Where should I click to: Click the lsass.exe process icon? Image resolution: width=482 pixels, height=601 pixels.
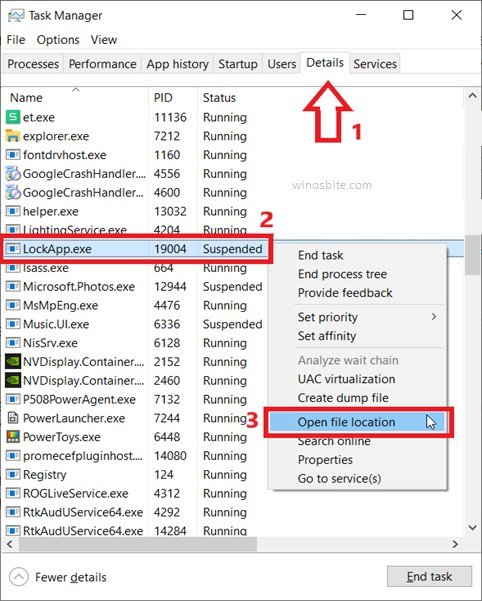[x=13, y=268]
